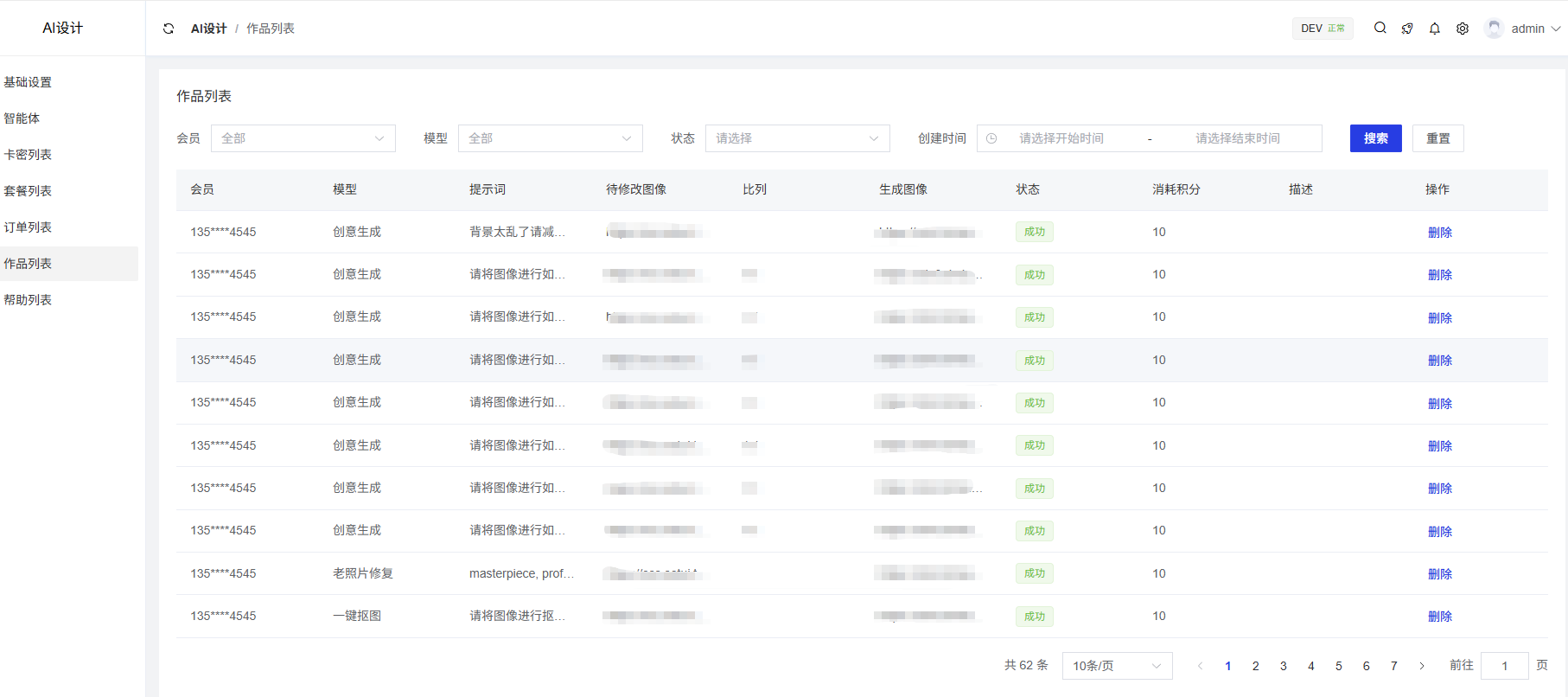Open the 10条/页 page size selector
Image resolution: width=1568 pixels, height=697 pixels.
coord(1117,666)
